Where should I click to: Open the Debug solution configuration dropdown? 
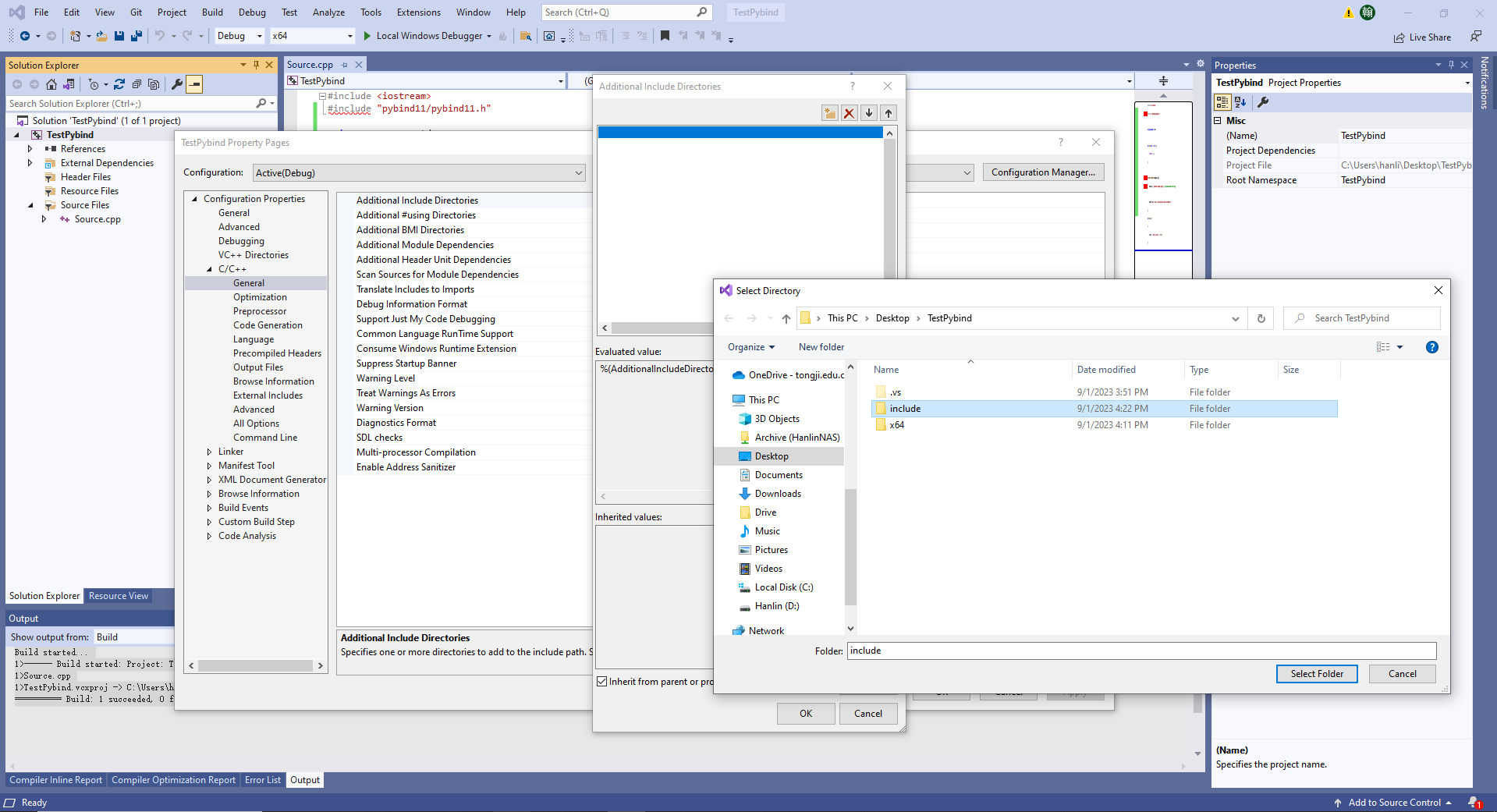[240, 36]
